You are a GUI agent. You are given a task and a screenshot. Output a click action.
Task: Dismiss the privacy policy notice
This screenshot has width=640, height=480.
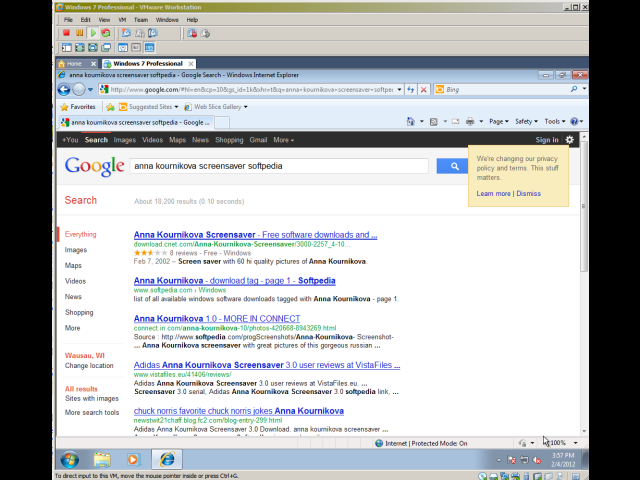coord(529,193)
